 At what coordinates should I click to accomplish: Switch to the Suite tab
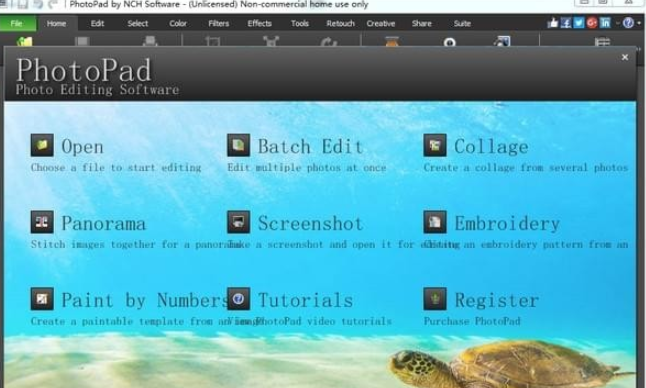click(462, 23)
